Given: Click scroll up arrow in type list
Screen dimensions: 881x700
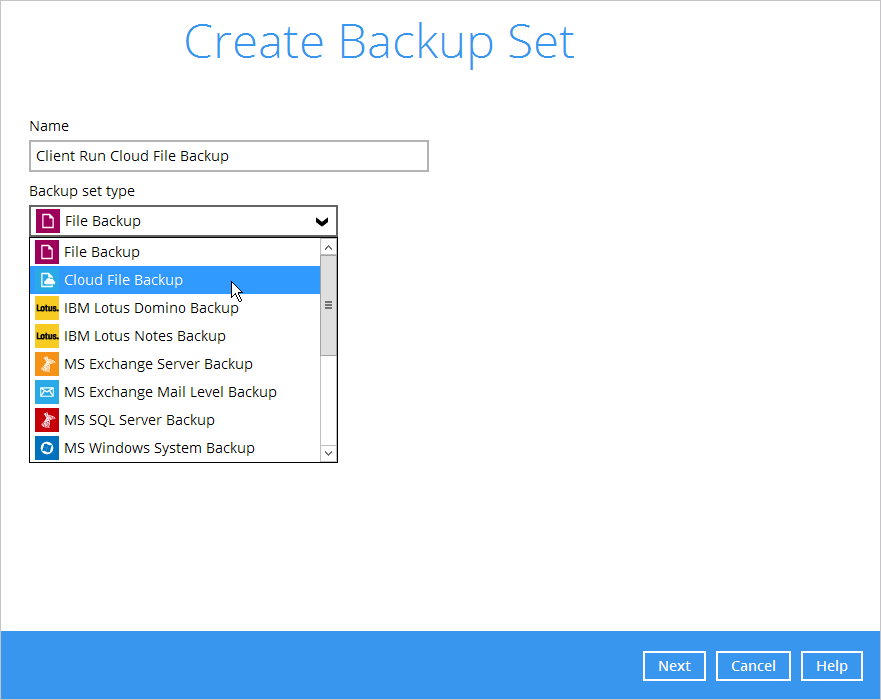Looking at the screenshot, I should 329,247.
